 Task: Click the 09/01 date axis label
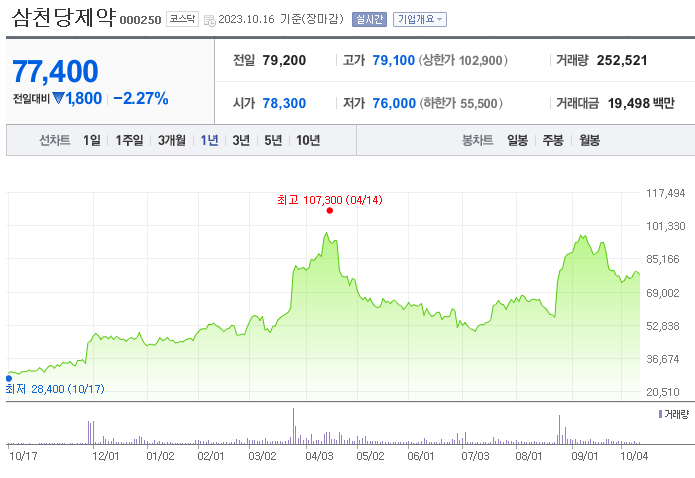click(x=585, y=456)
